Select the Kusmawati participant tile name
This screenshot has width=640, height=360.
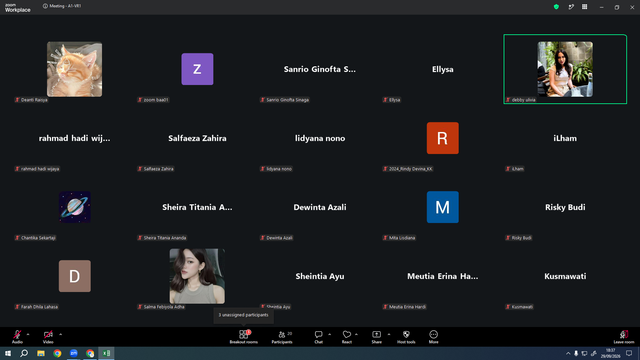point(565,276)
